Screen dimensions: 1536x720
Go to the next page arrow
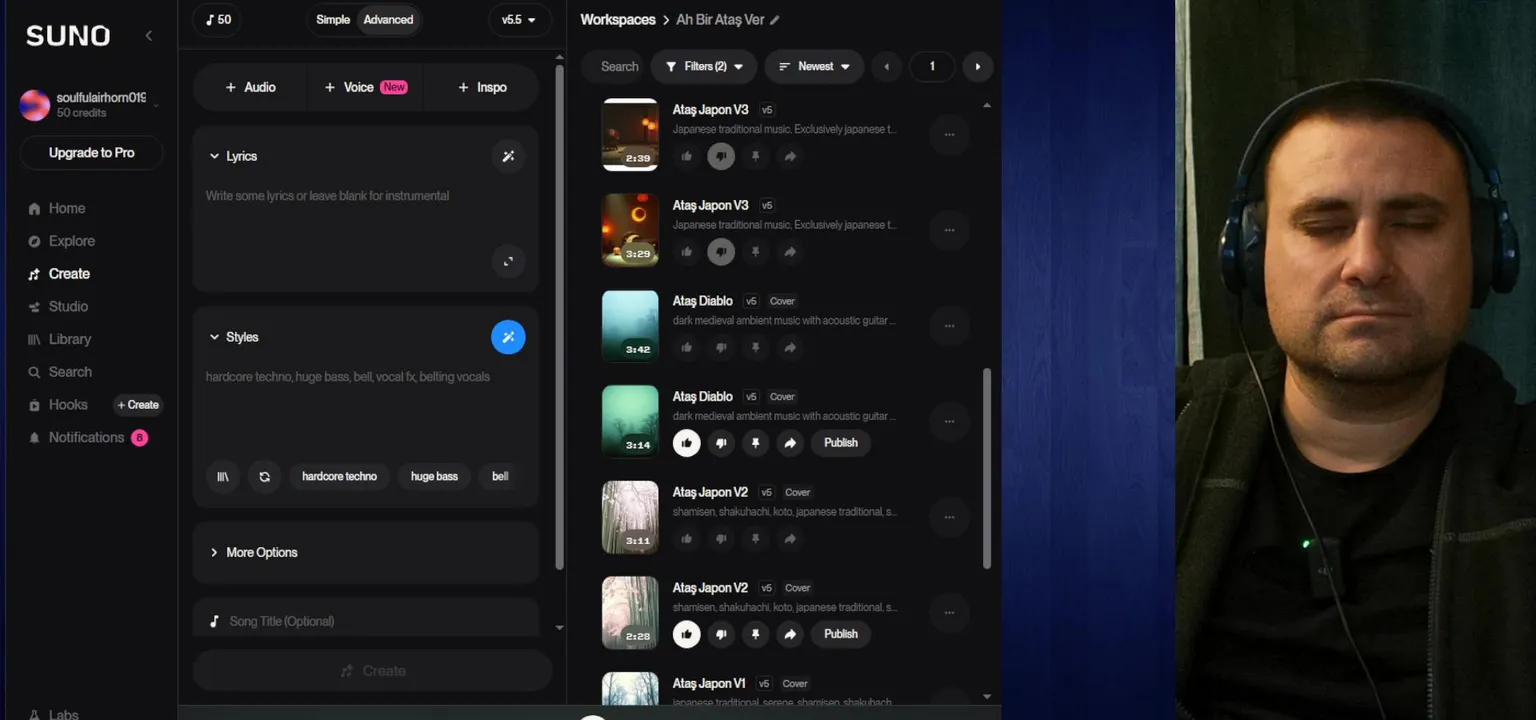[x=977, y=67]
